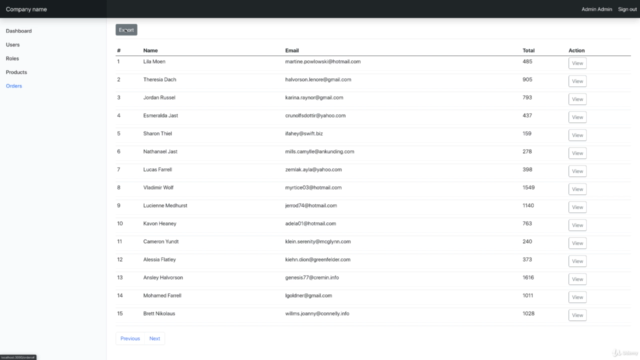640x360 pixels.
Task: Select email lgoldner@gmail.com
Action: coord(309,296)
